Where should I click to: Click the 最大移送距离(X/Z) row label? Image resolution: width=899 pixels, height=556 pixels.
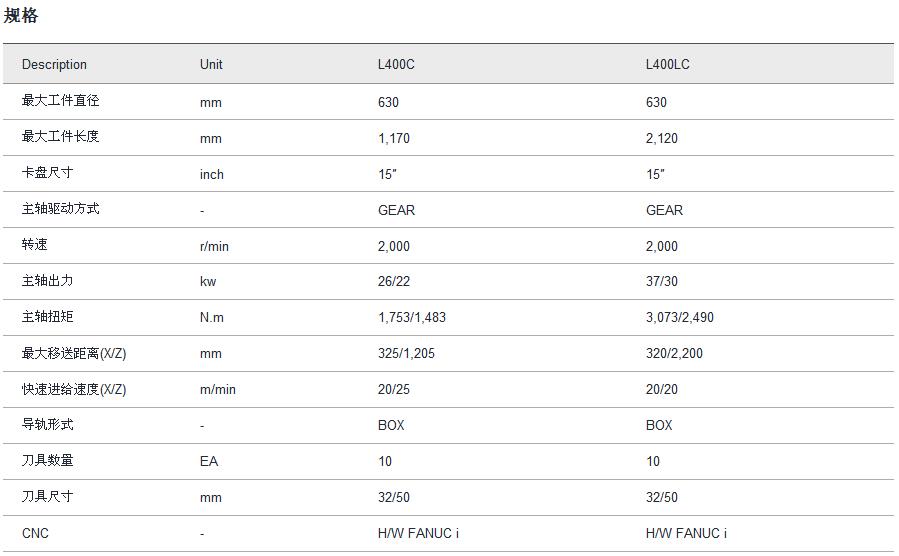tap(74, 353)
